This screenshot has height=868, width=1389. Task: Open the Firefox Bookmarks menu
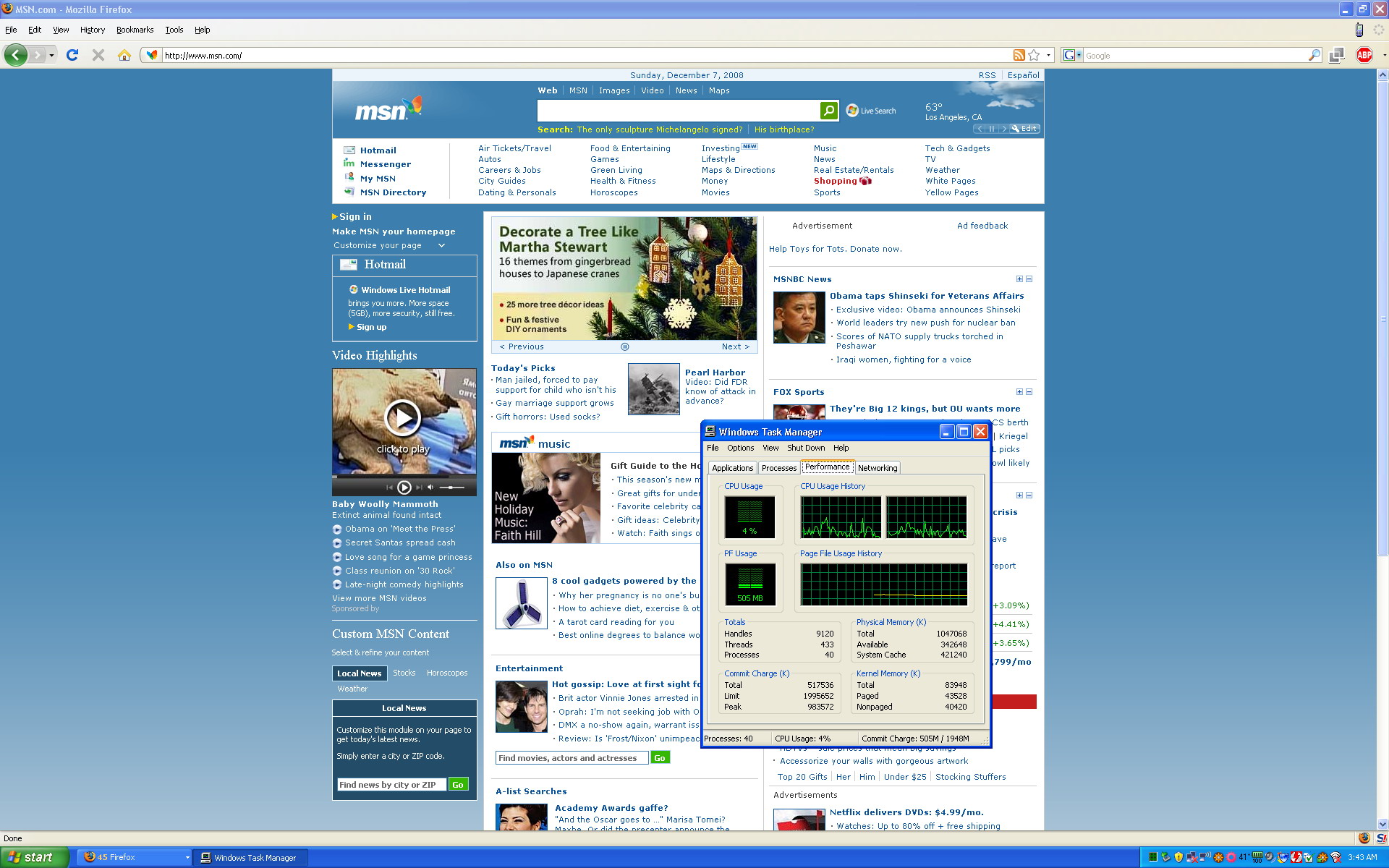[x=135, y=30]
